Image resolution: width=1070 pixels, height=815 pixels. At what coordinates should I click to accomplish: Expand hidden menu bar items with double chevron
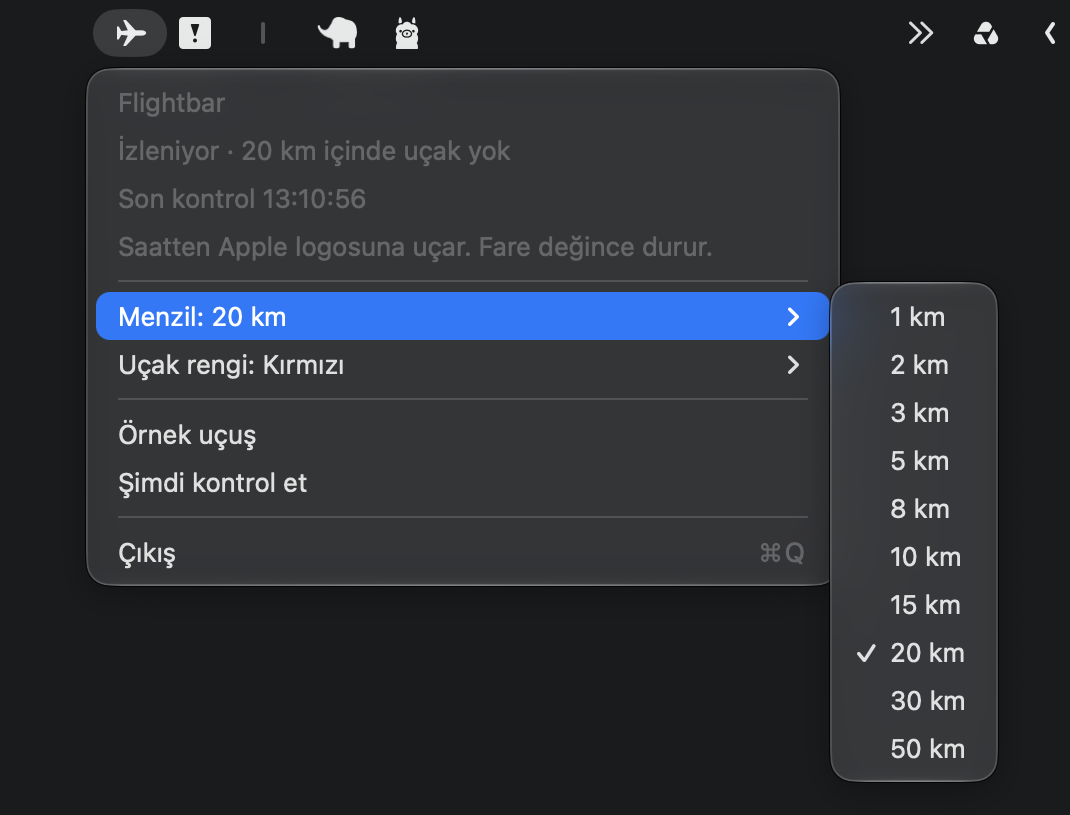tap(921, 33)
